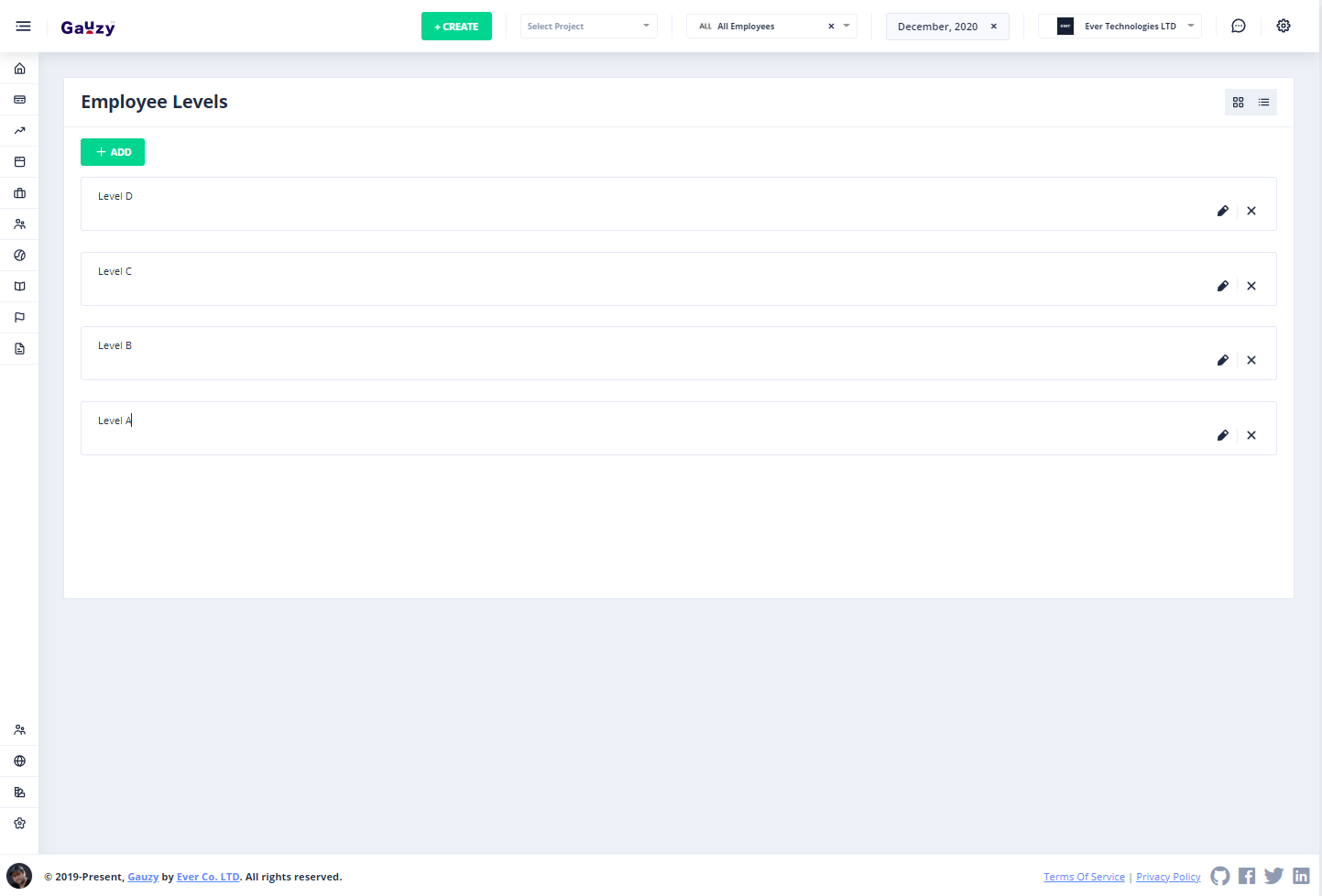The width and height of the screenshot is (1322, 896).
Task: Click the December, 2020 date field
Action: point(937,27)
